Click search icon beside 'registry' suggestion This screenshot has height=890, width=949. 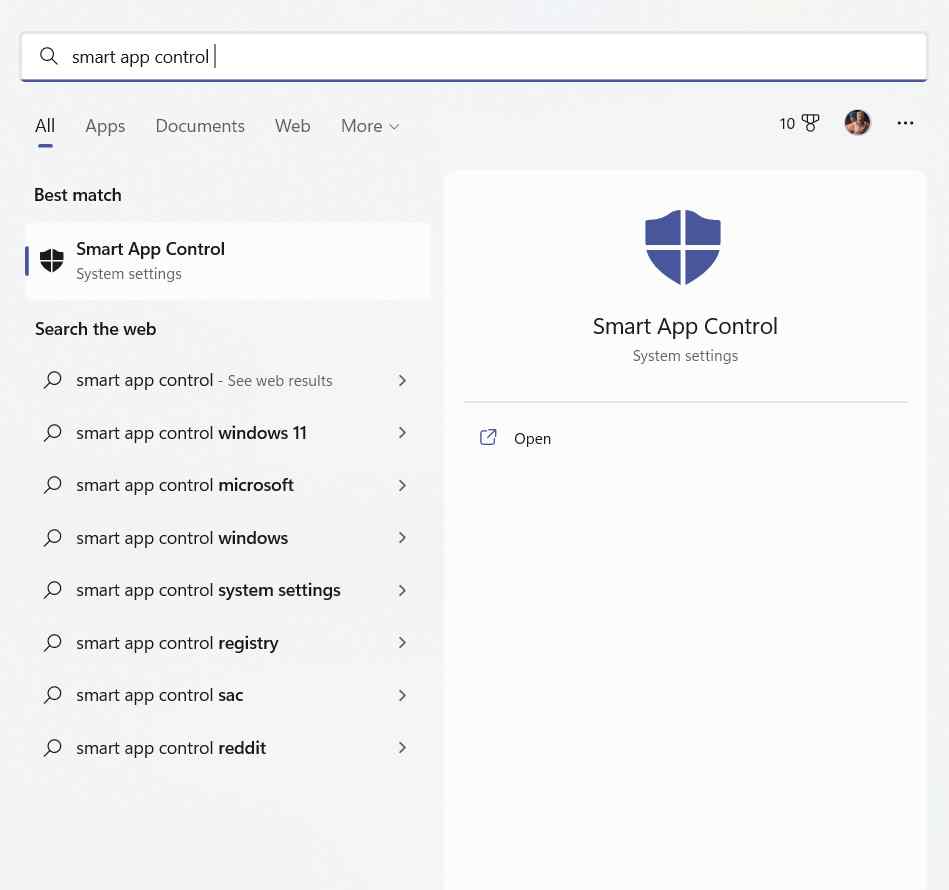pos(53,643)
